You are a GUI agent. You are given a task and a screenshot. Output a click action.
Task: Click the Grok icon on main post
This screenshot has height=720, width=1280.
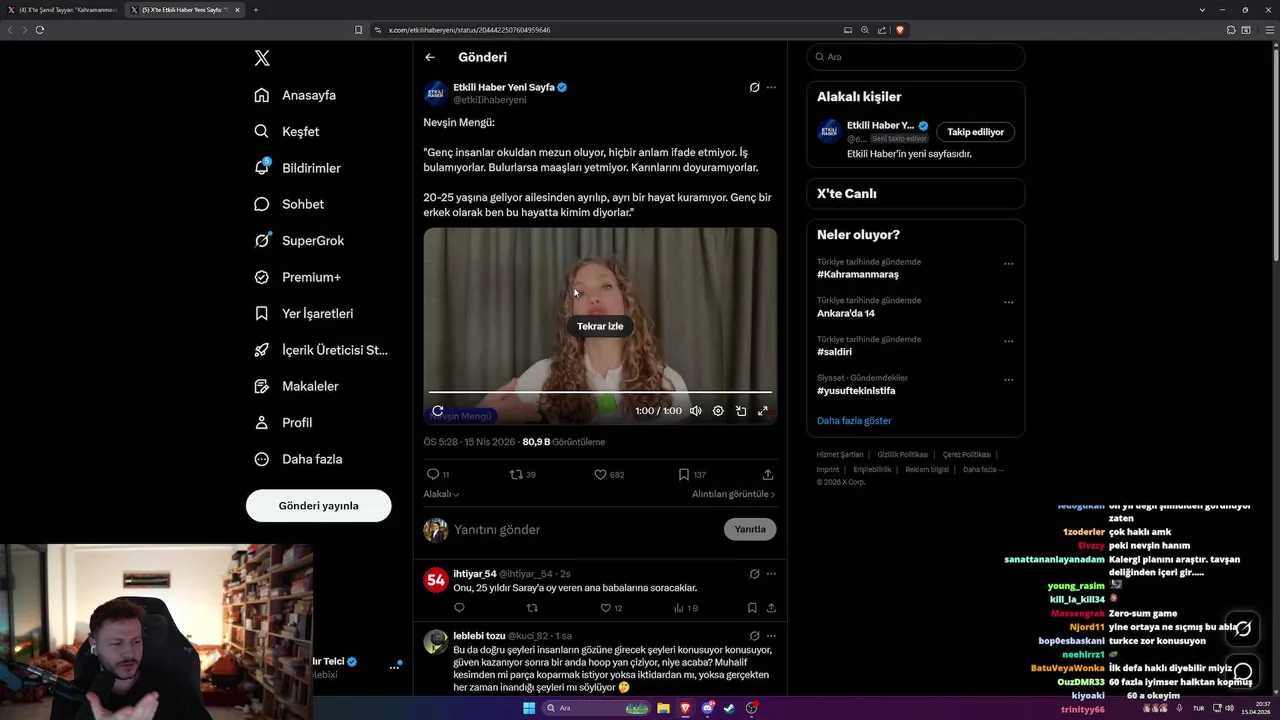point(754,87)
